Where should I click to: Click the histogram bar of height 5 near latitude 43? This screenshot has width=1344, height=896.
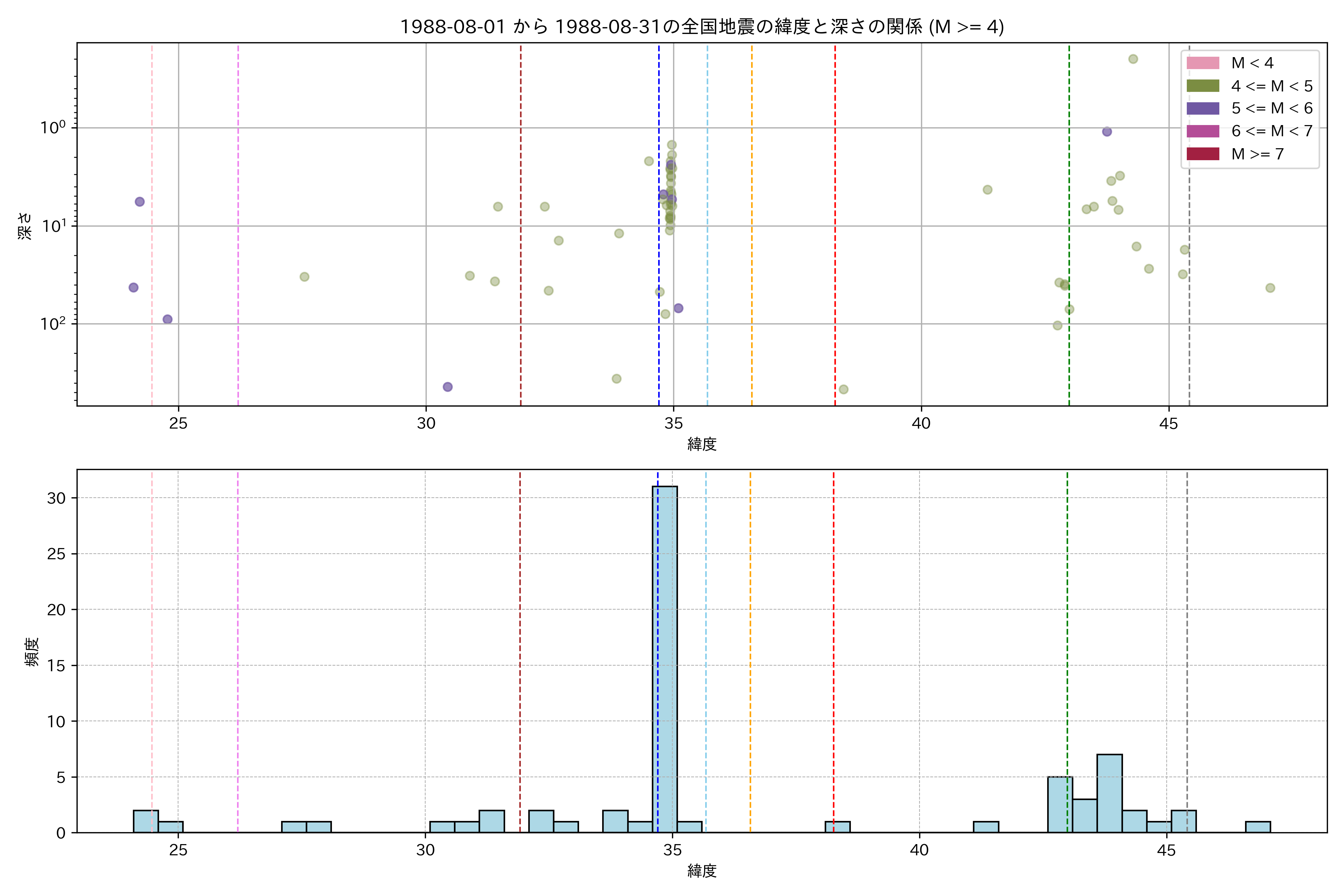[1060, 805]
